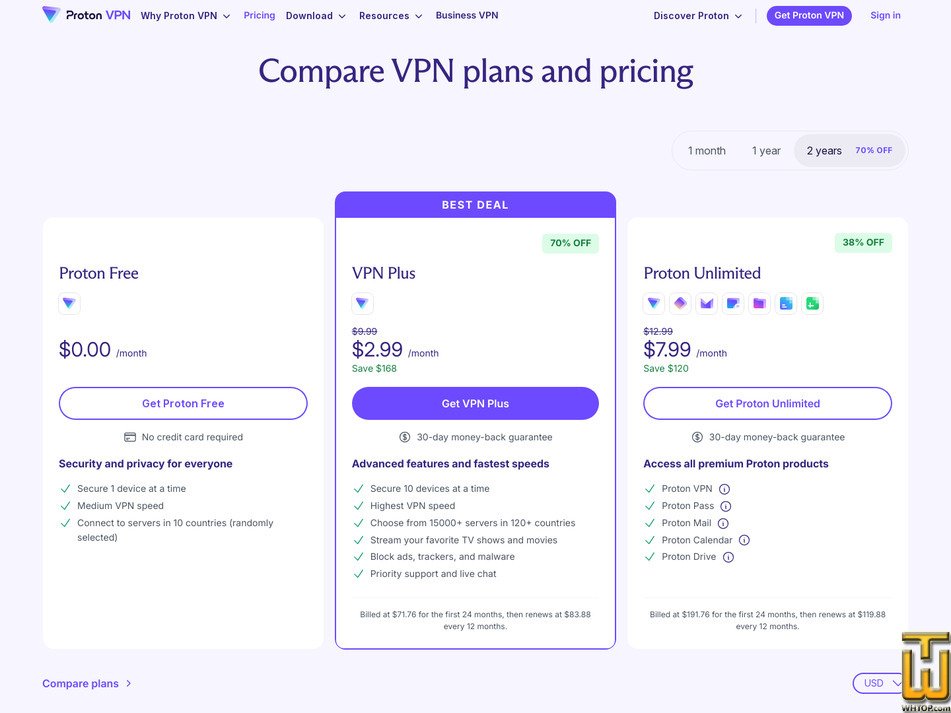
Task: Open the Resources menu
Action: [x=390, y=16]
